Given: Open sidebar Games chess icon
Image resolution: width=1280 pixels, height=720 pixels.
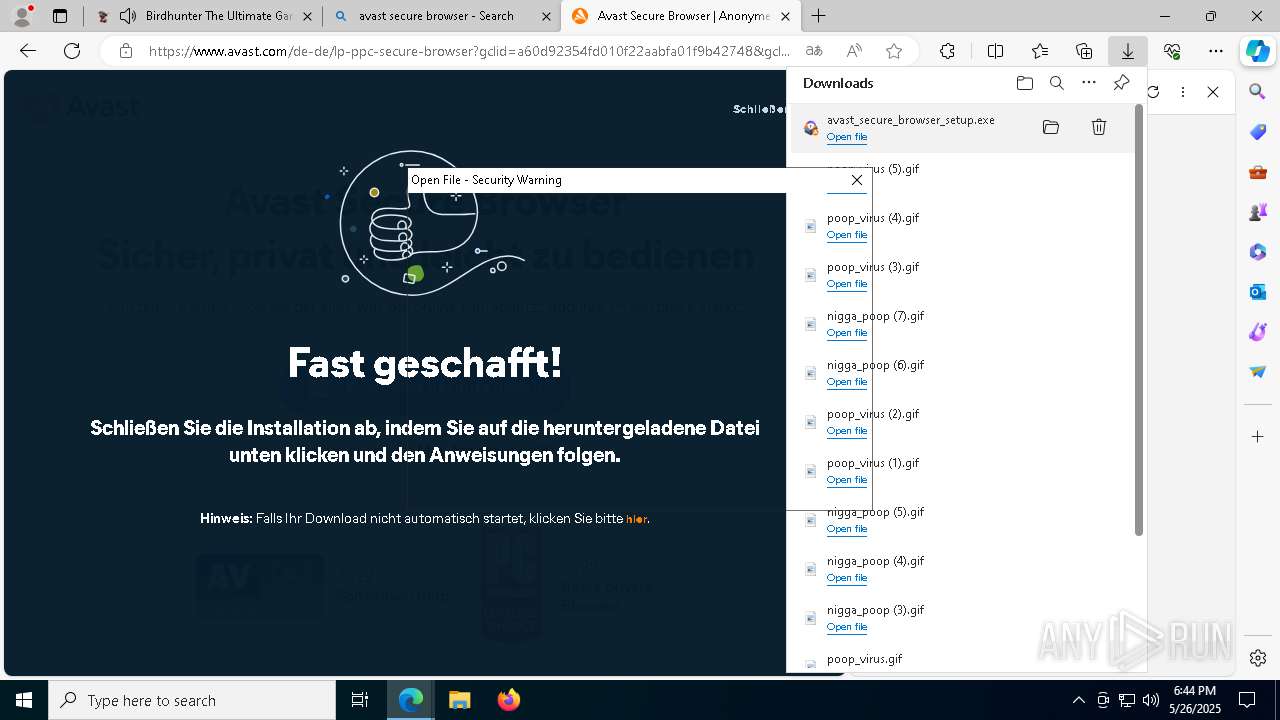Looking at the screenshot, I should (x=1258, y=212).
